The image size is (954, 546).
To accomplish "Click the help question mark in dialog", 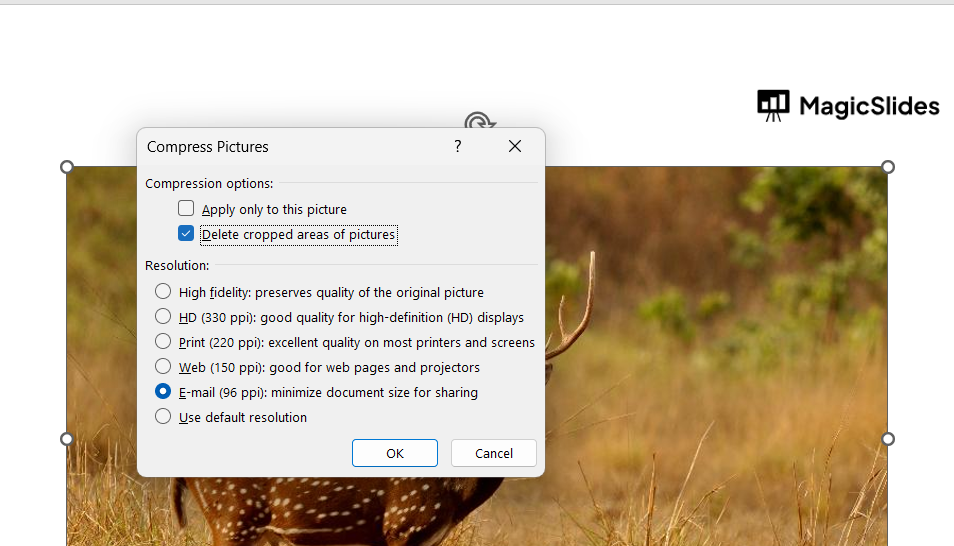I will pyautogui.click(x=458, y=146).
